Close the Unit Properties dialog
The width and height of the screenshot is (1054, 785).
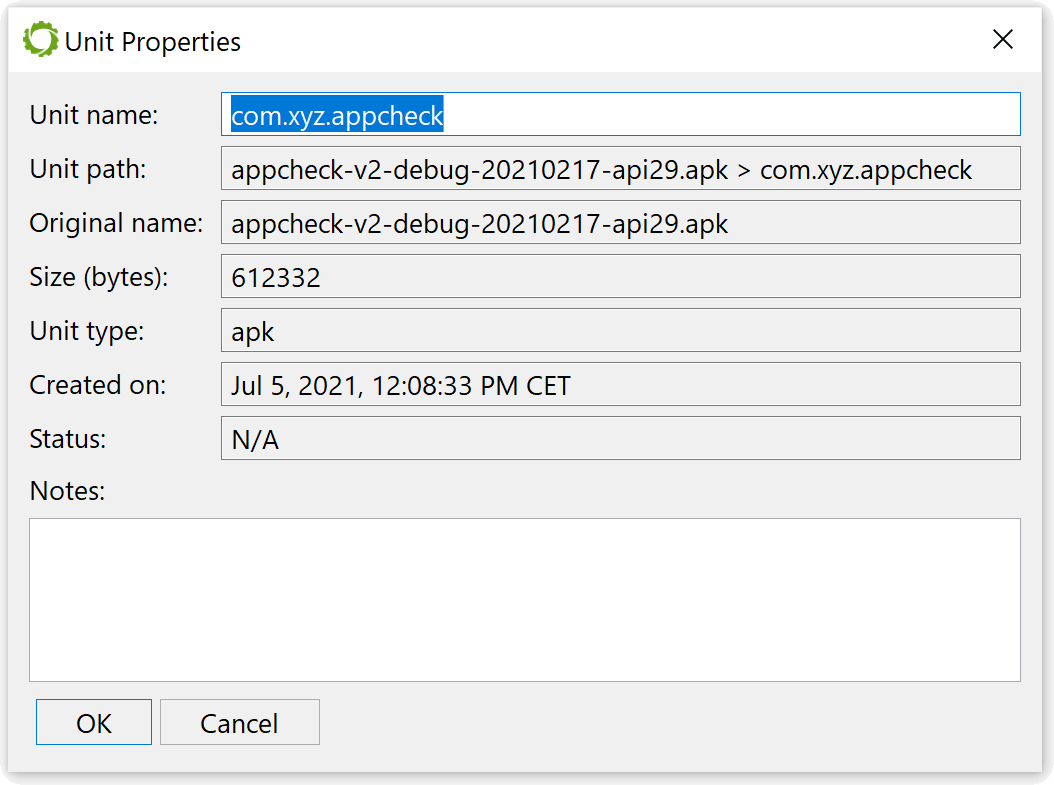pos(1002,39)
